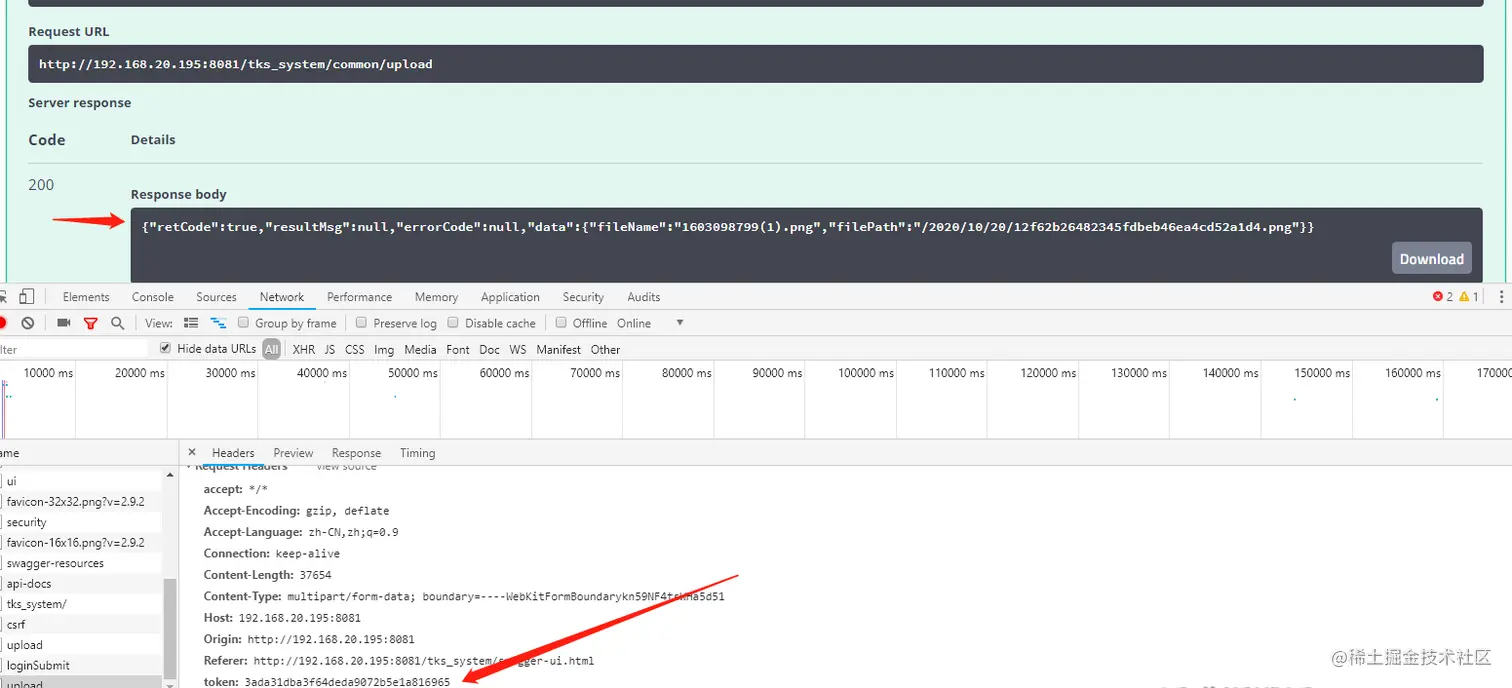
Task: Select the All filter type
Action: 272,349
